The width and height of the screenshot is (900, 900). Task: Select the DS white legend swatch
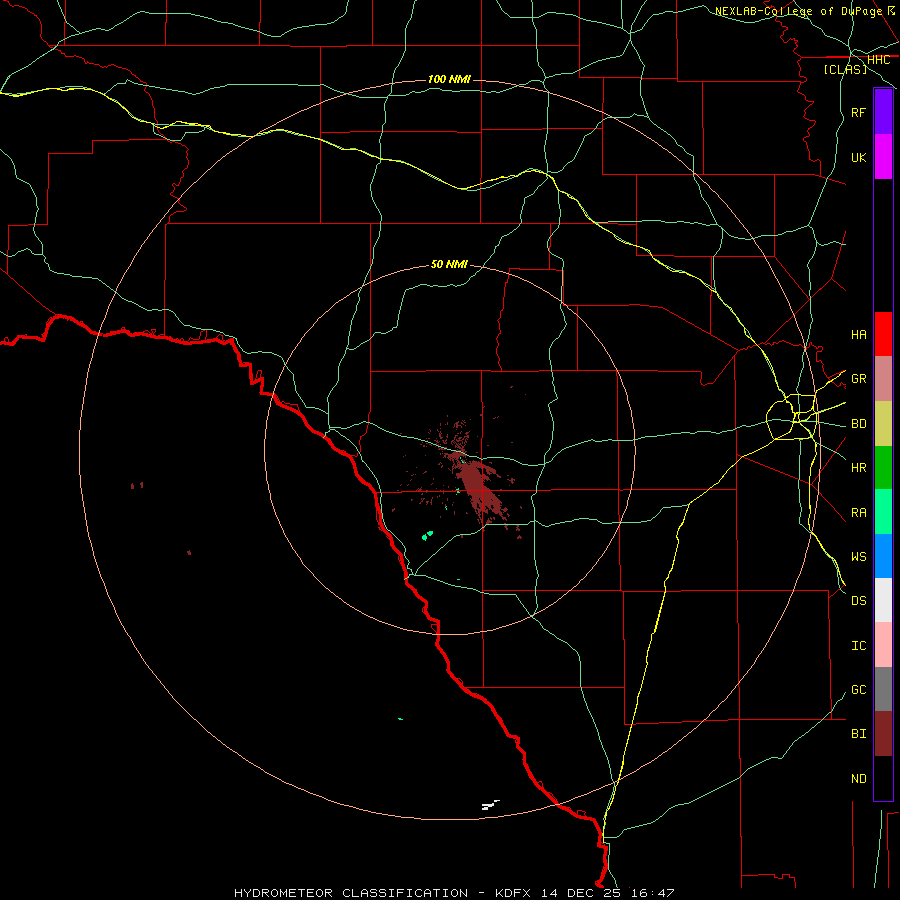(x=883, y=600)
